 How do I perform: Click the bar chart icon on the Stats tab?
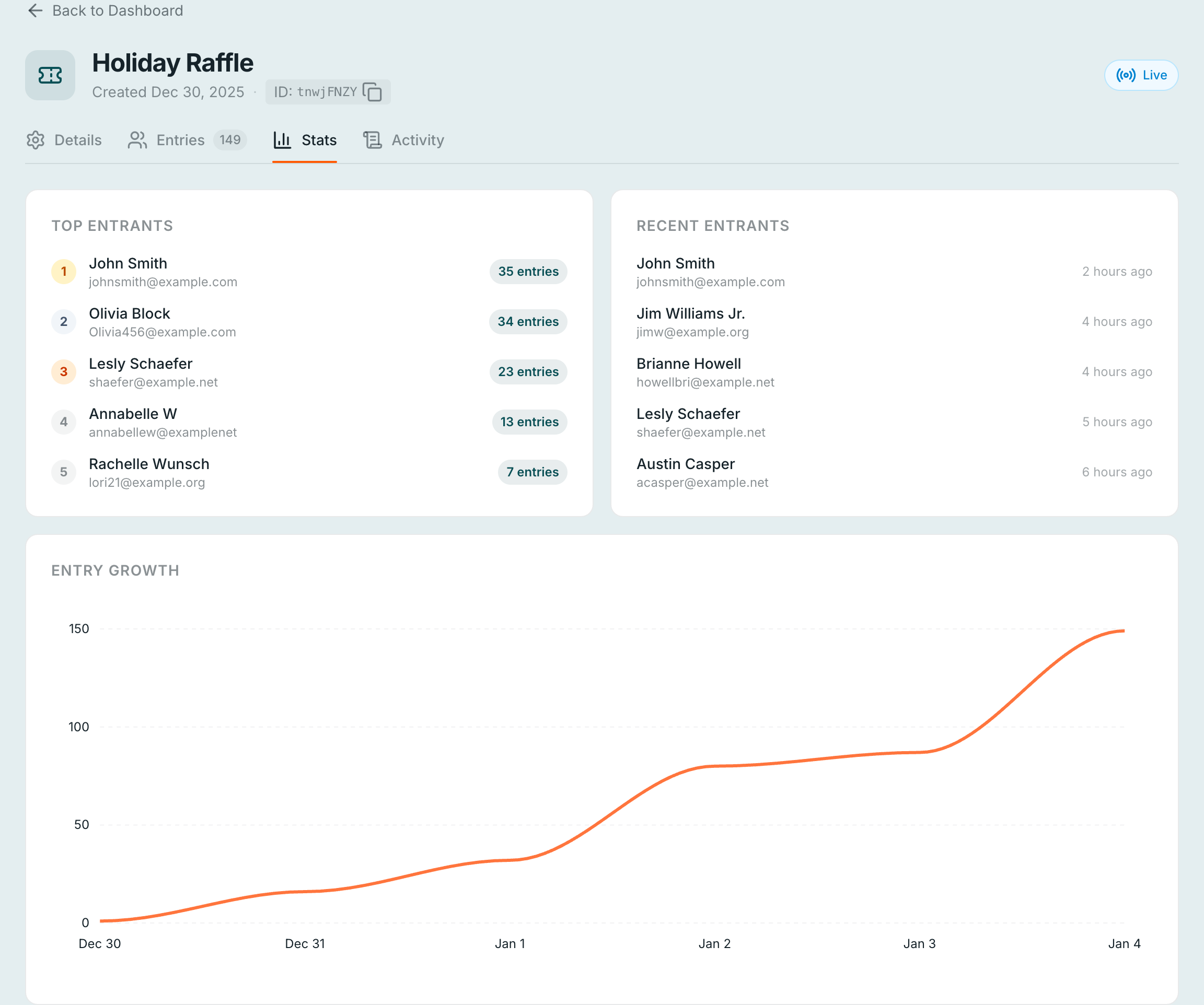pyautogui.click(x=282, y=140)
